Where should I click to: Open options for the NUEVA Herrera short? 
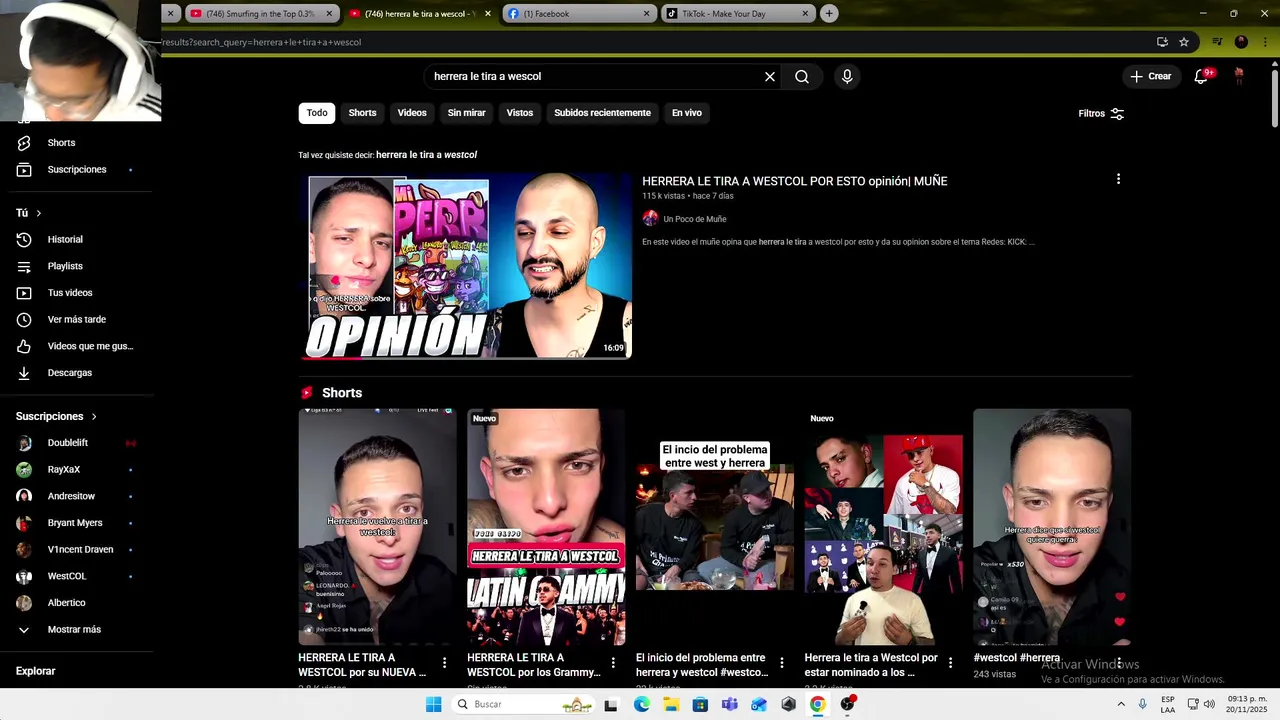[445, 663]
